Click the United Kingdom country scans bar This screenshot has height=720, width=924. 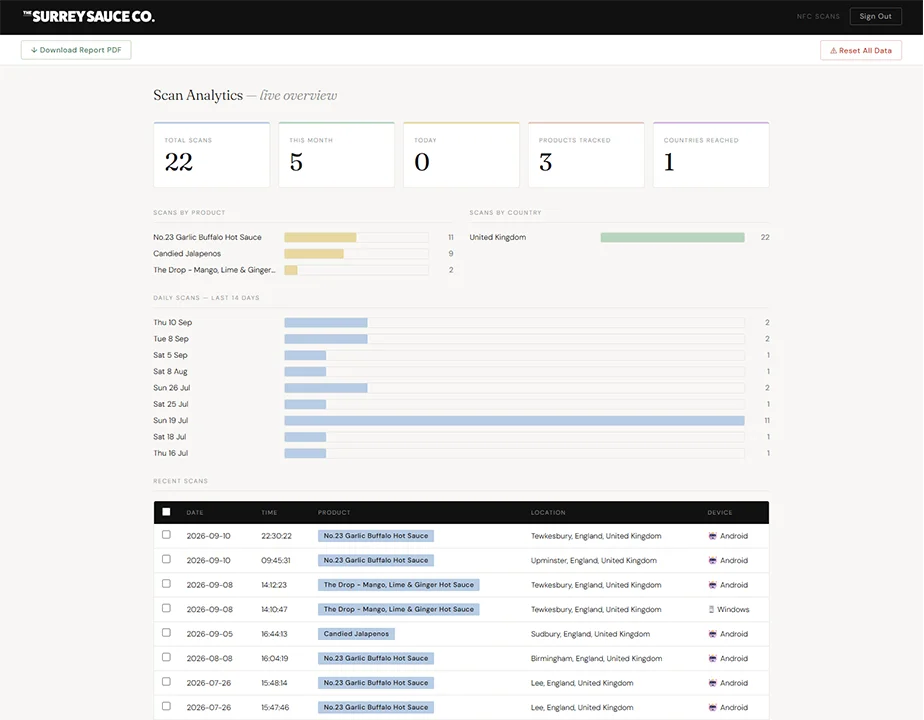pyautogui.click(x=672, y=237)
